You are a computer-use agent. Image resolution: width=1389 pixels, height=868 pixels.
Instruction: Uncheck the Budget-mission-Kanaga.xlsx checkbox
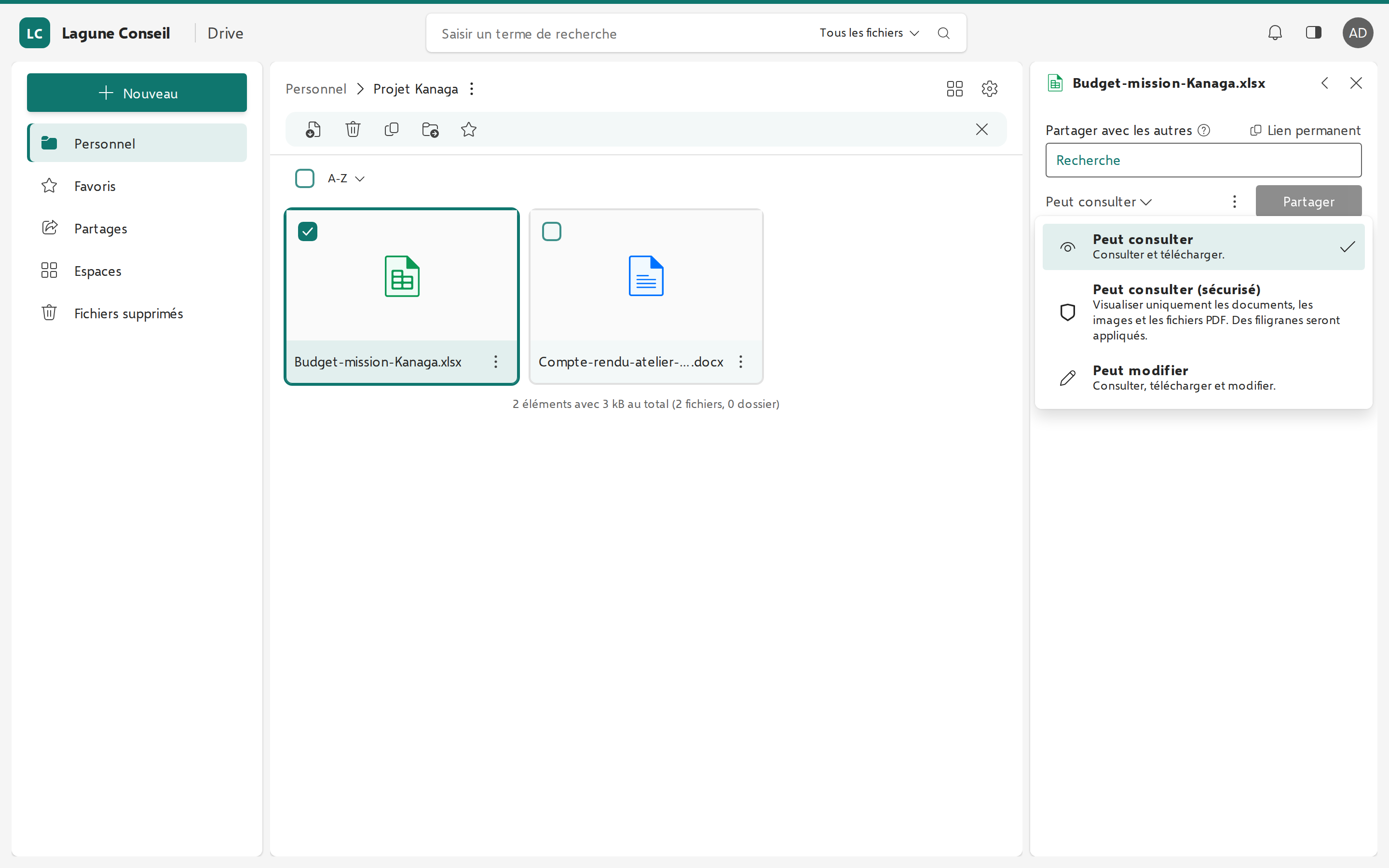pos(308,231)
